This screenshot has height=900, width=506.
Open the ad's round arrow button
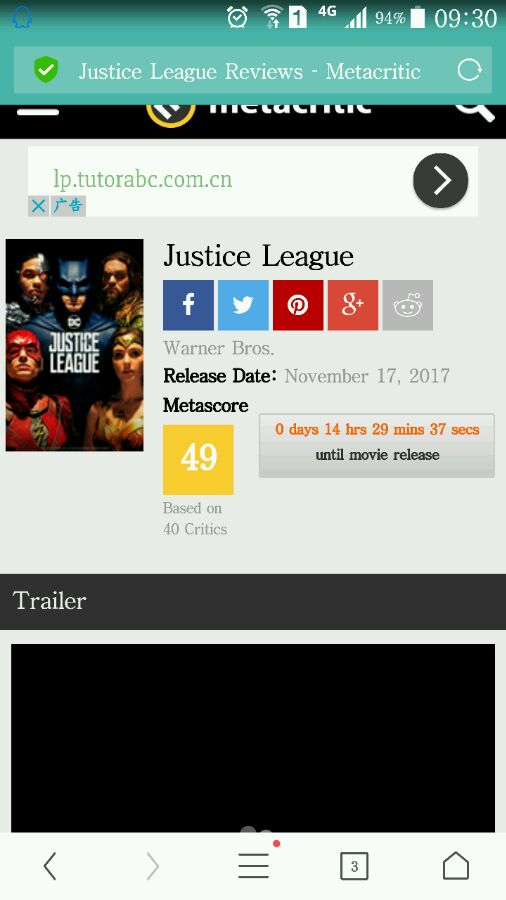pyautogui.click(x=441, y=181)
